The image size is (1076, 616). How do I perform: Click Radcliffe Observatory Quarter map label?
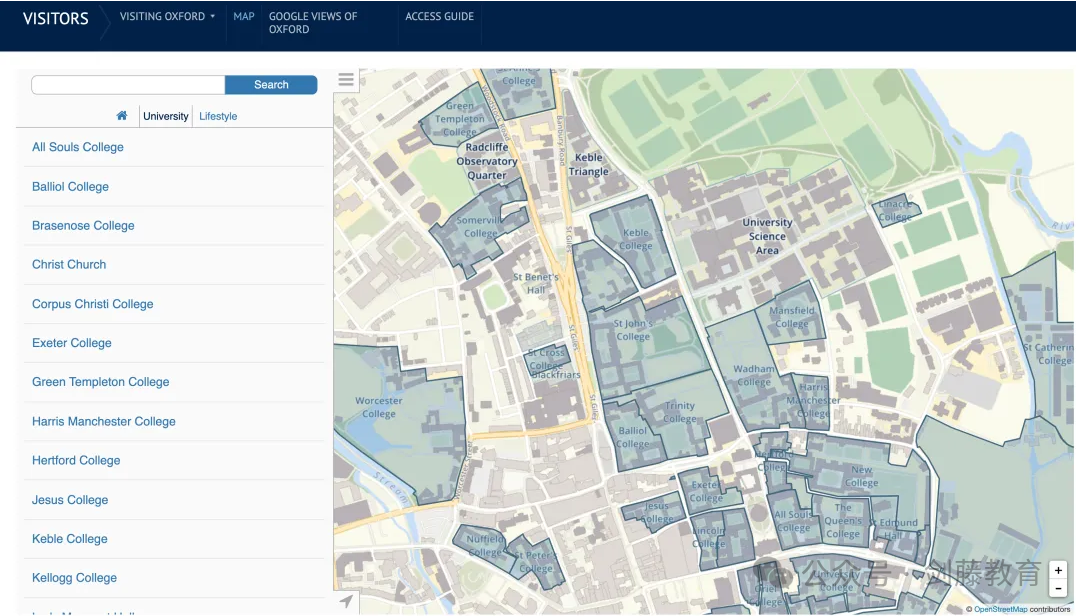tap(487, 161)
